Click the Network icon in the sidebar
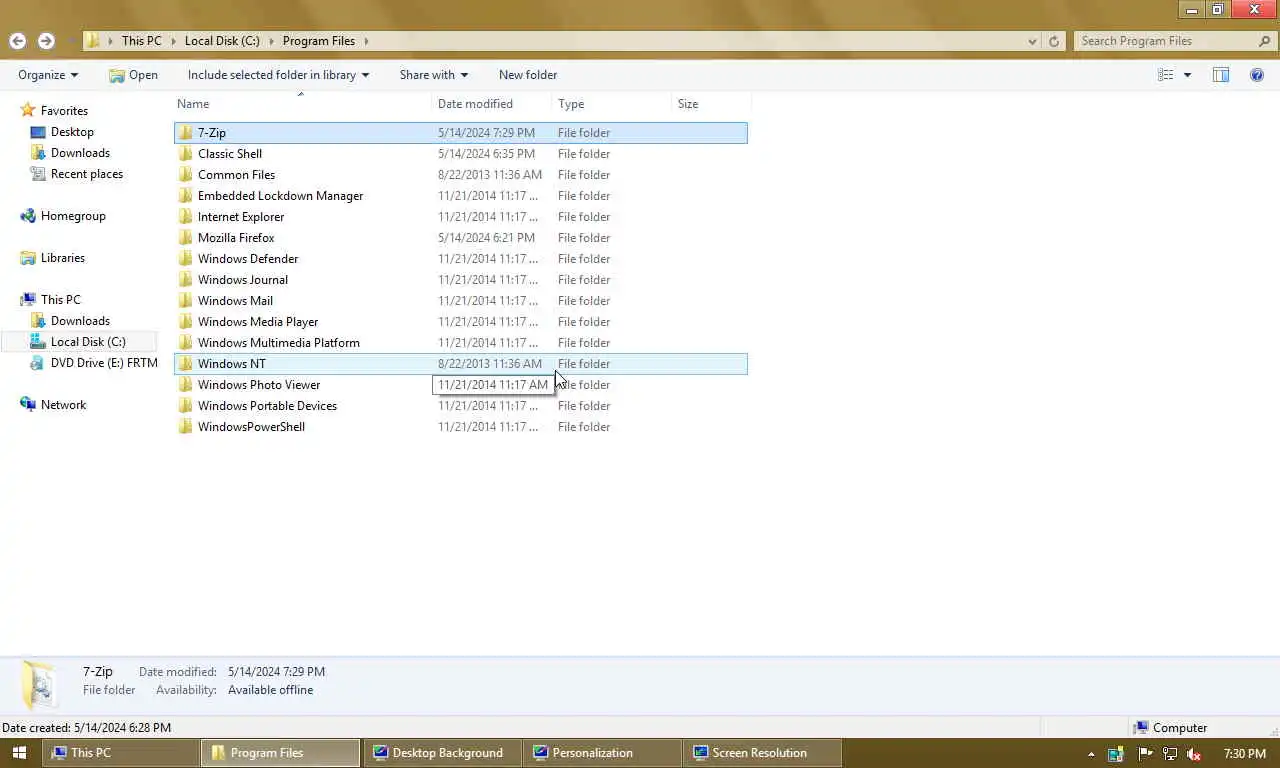Viewport: 1280px width, 768px height. (28, 405)
